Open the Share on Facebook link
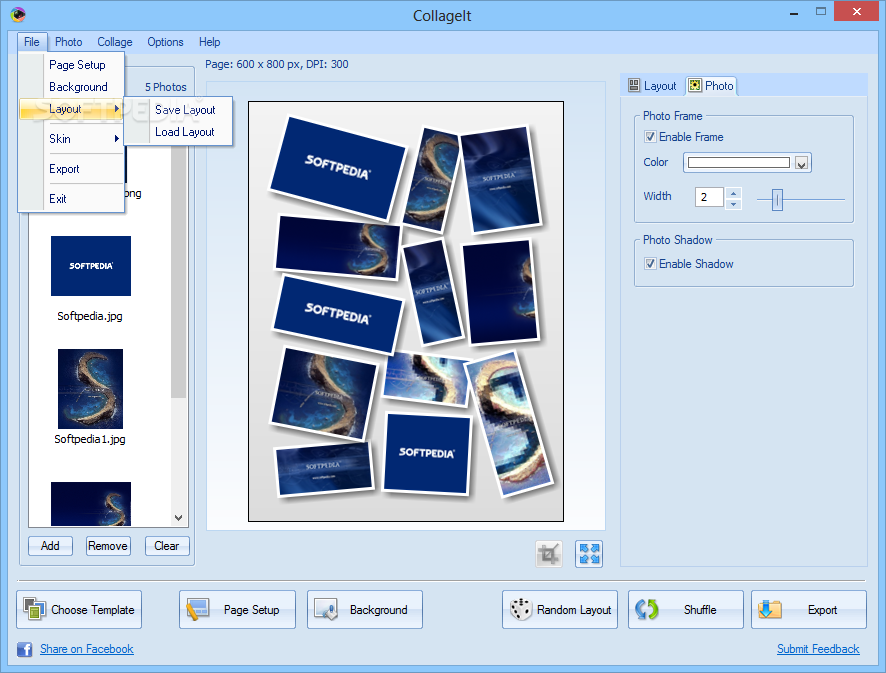886x673 pixels. [86, 649]
